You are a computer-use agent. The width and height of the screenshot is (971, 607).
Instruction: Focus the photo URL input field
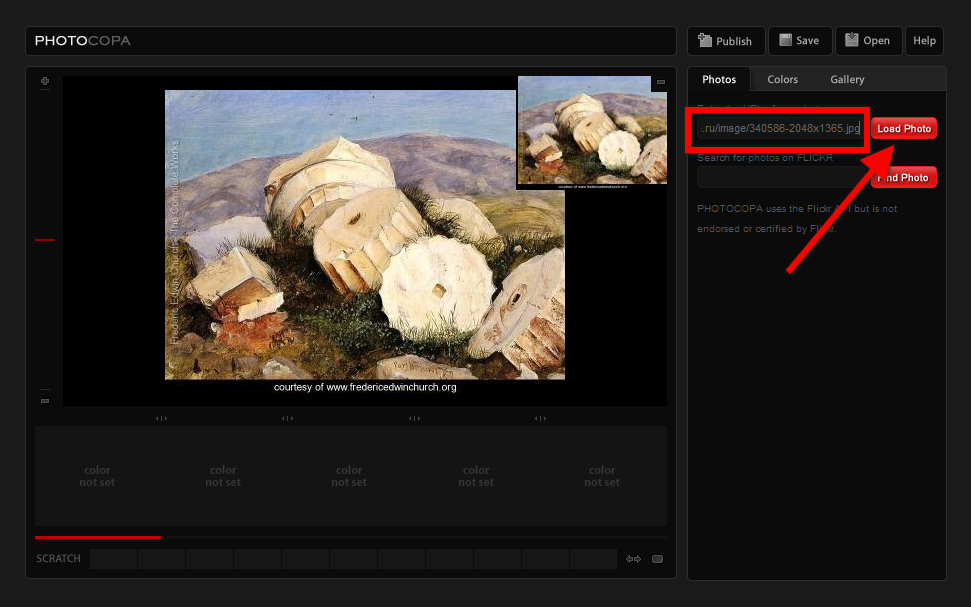(x=779, y=129)
